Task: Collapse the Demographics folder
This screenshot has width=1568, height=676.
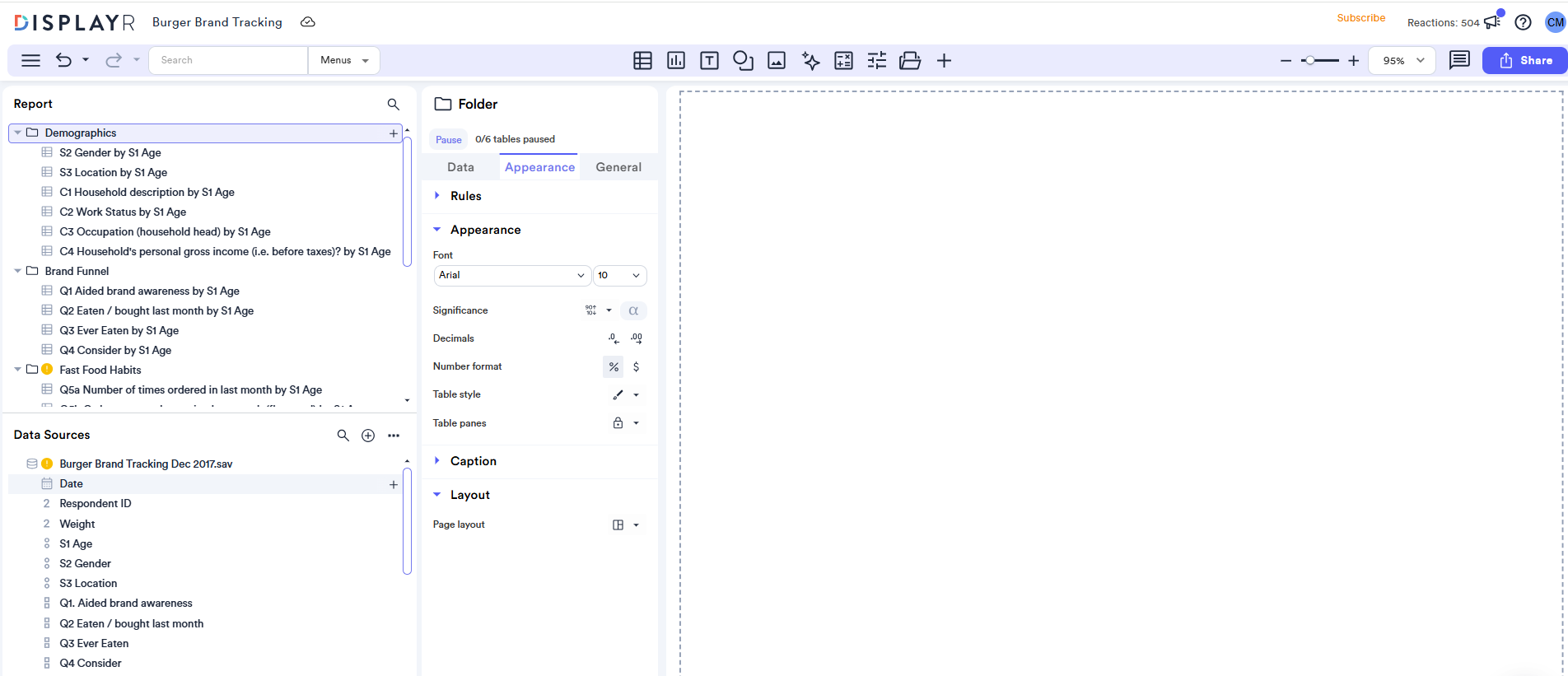Action: (x=17, y=133)
